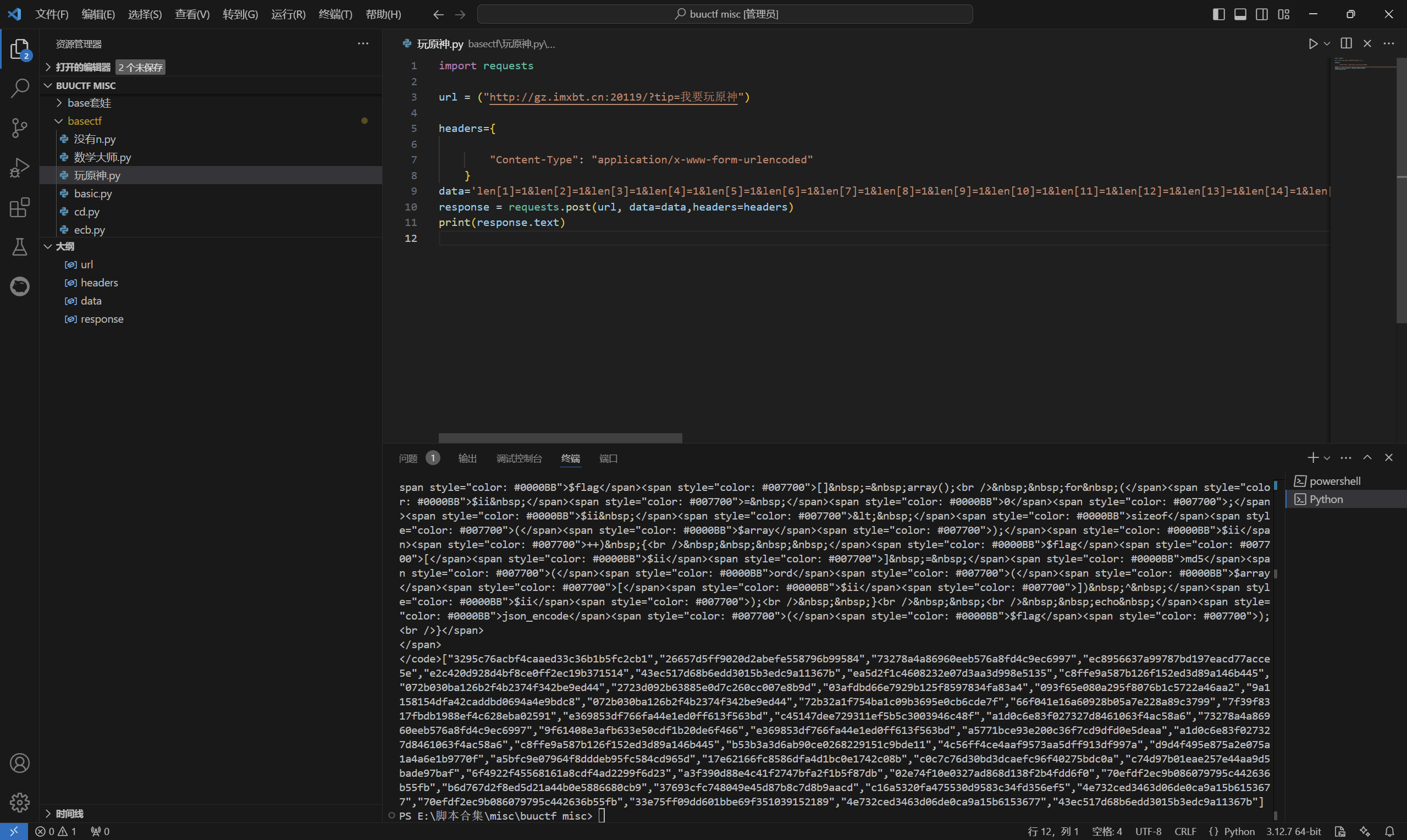
Task: Open the 查看(V) menu
Action: 192,14
